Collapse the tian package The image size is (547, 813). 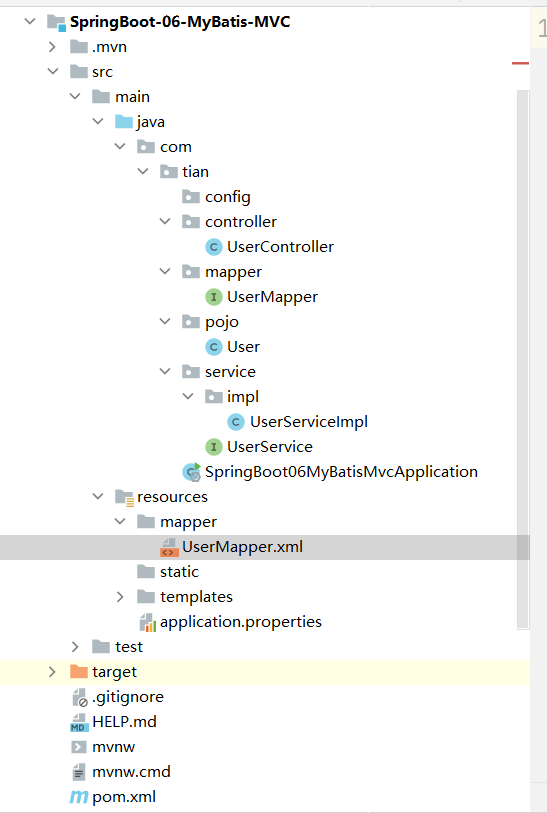point(143,171)
